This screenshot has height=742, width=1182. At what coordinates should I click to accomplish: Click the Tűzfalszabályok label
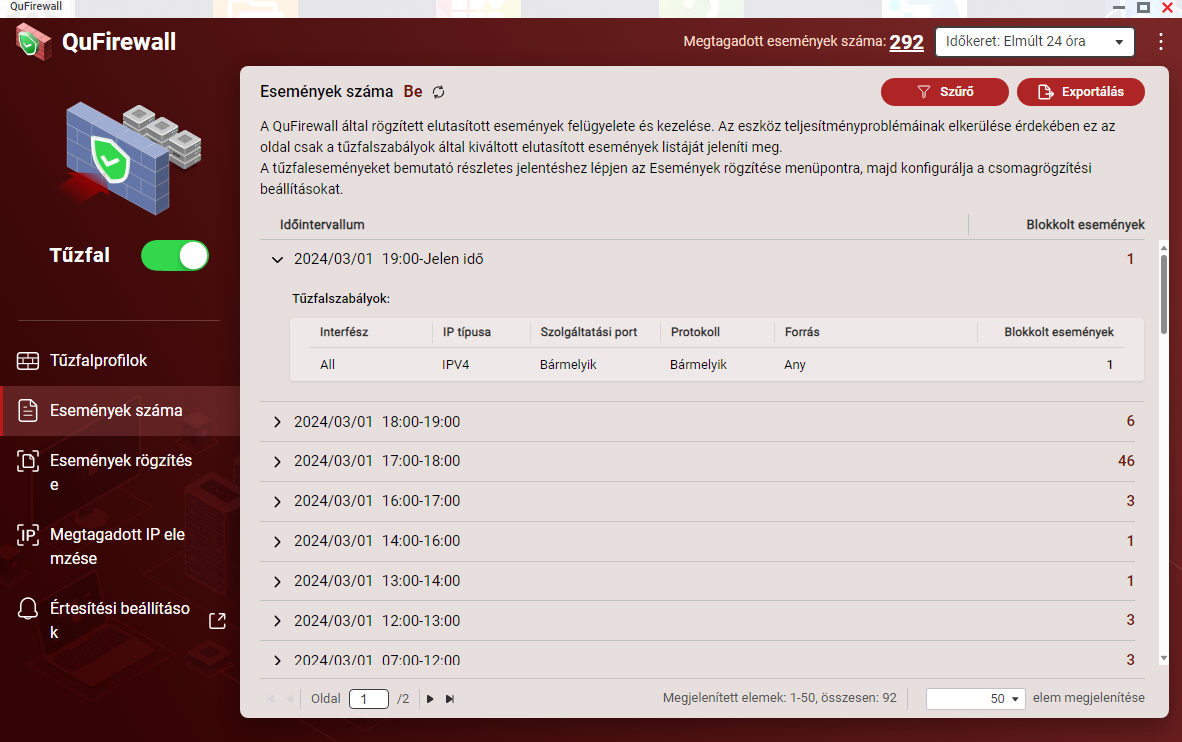pyautogui.click(x=341, y=299)
